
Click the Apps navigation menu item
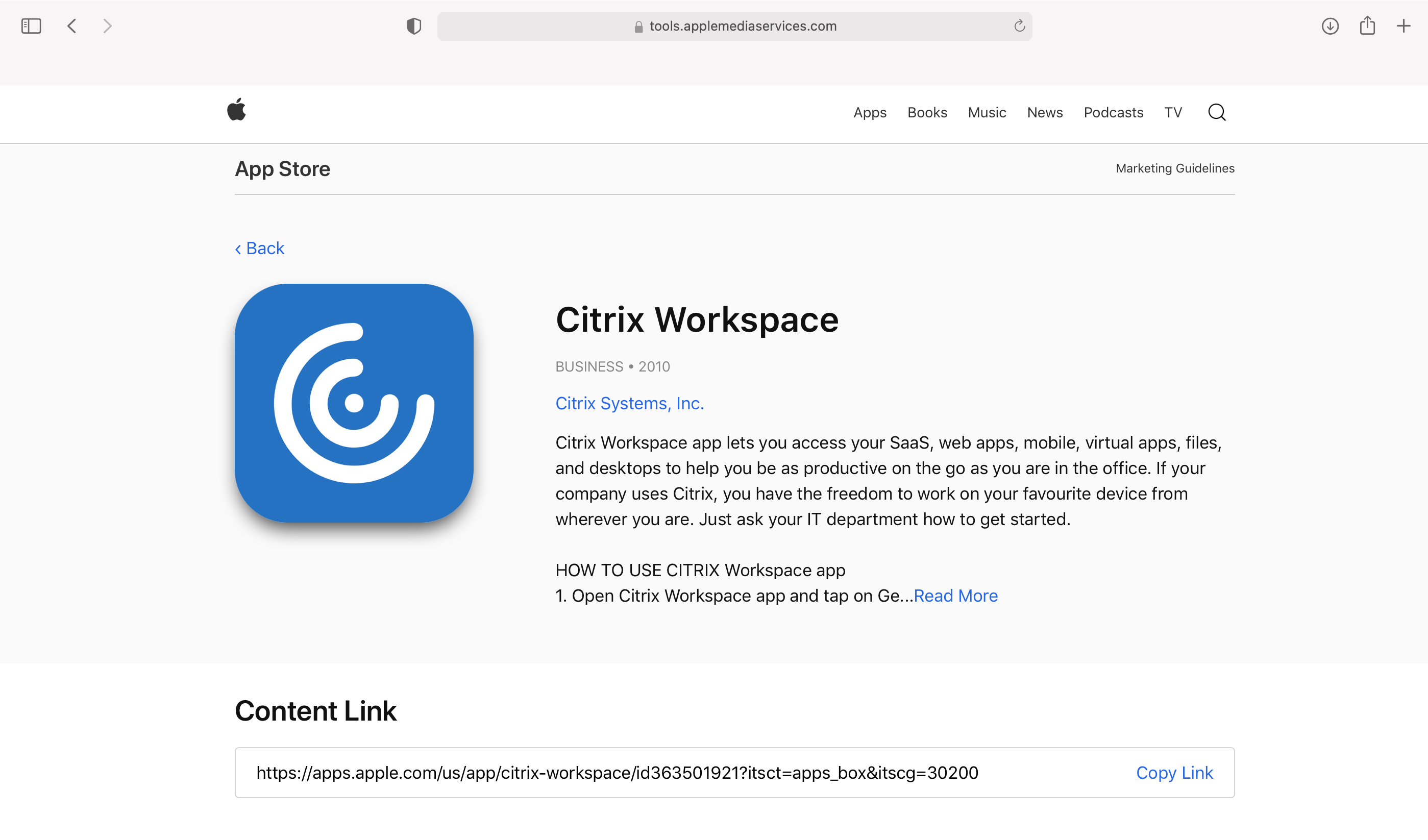869,112
